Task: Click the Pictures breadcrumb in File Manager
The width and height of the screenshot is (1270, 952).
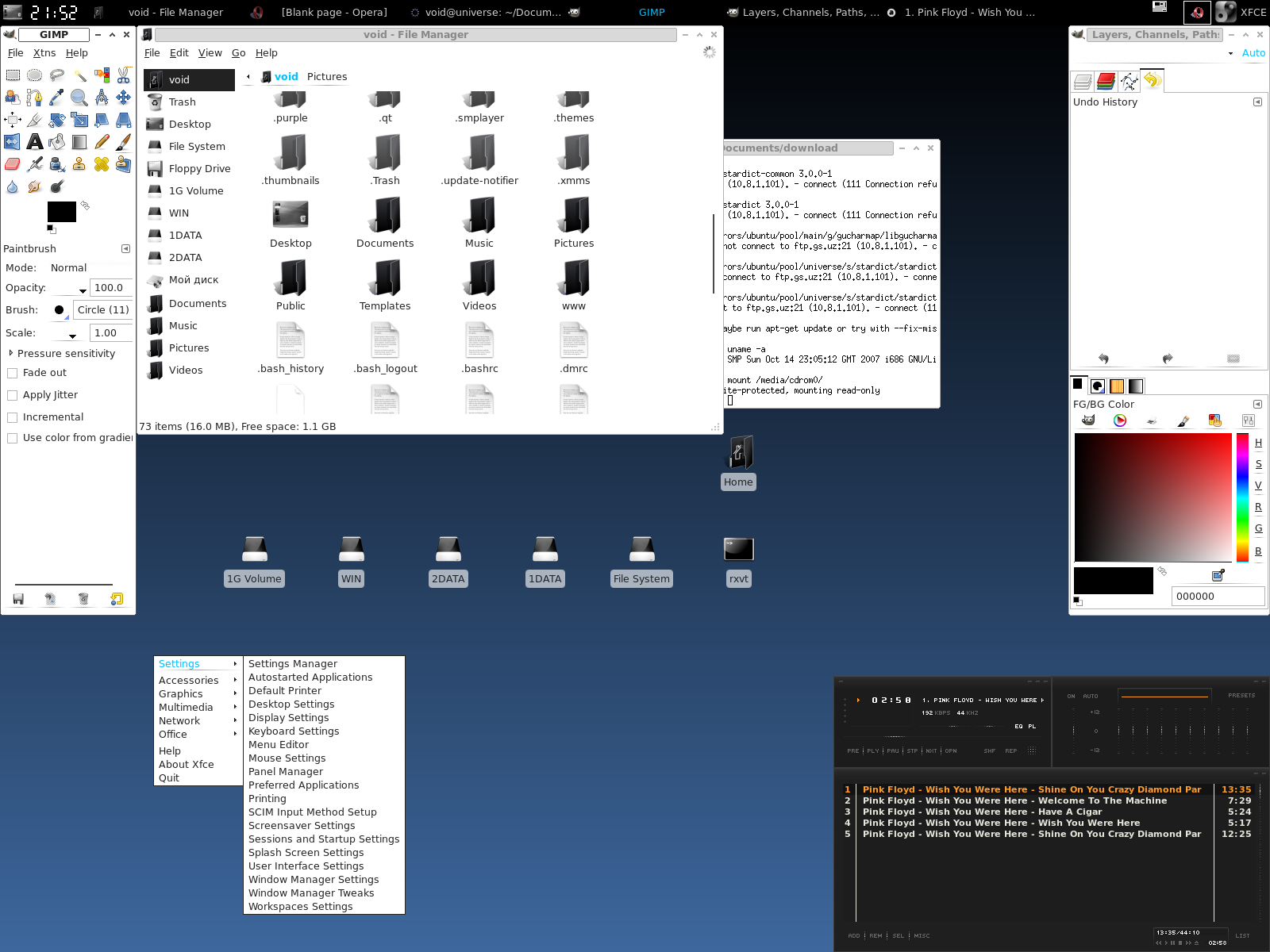Action: pyautogui.click(x=327, y=77)
